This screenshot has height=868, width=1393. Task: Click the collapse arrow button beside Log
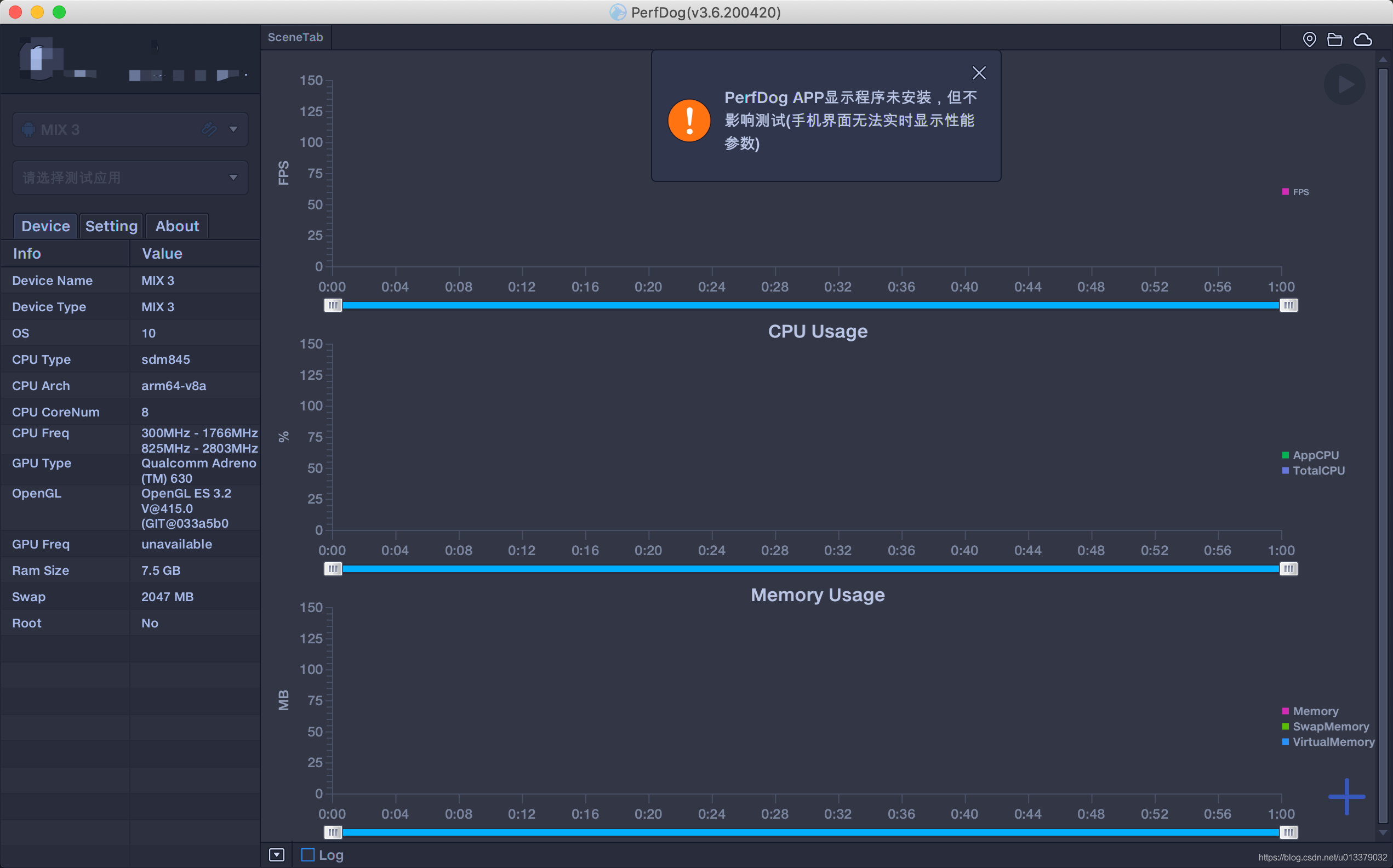277,855
